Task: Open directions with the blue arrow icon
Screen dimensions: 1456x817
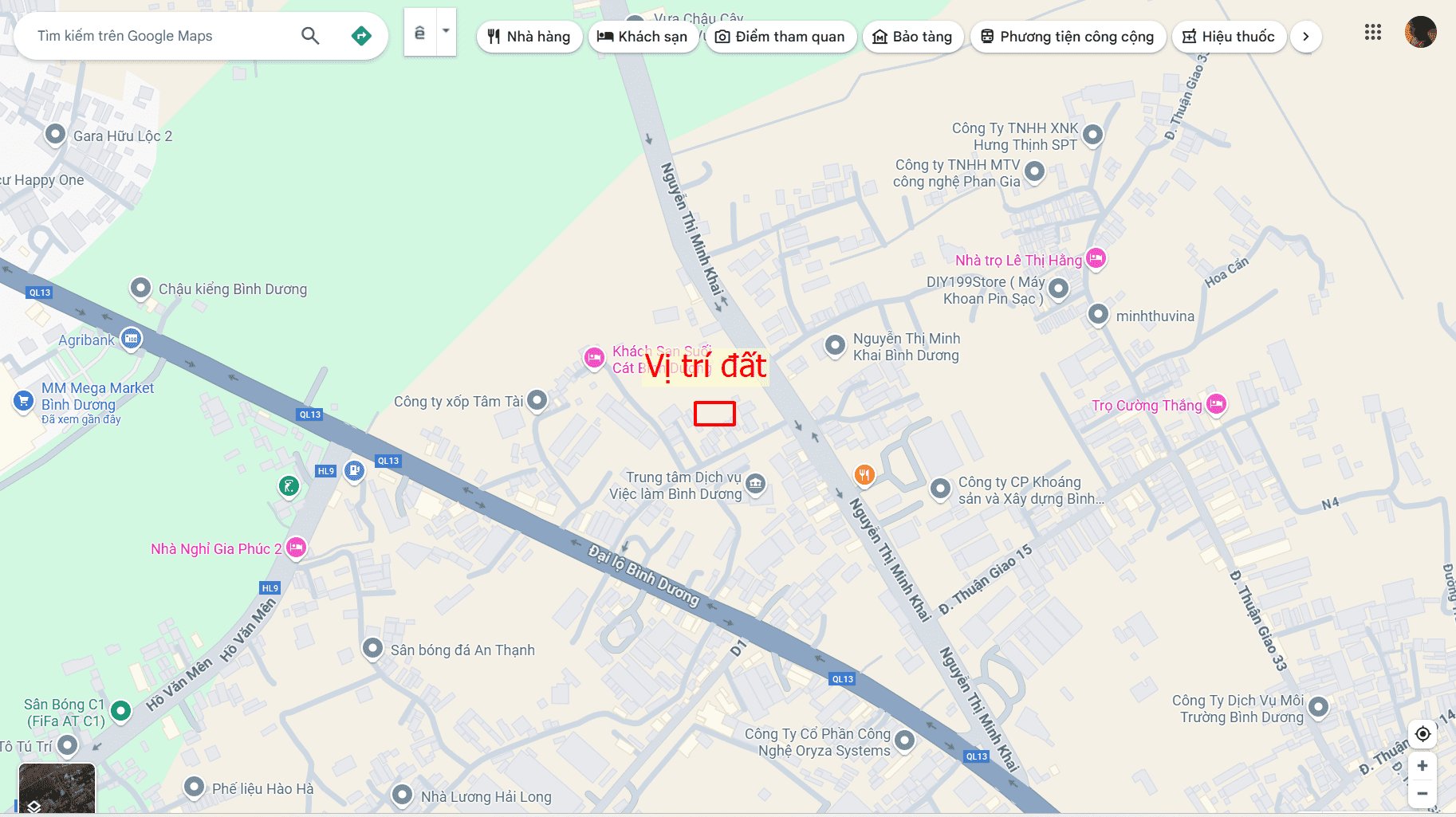Action: [361, 36]
